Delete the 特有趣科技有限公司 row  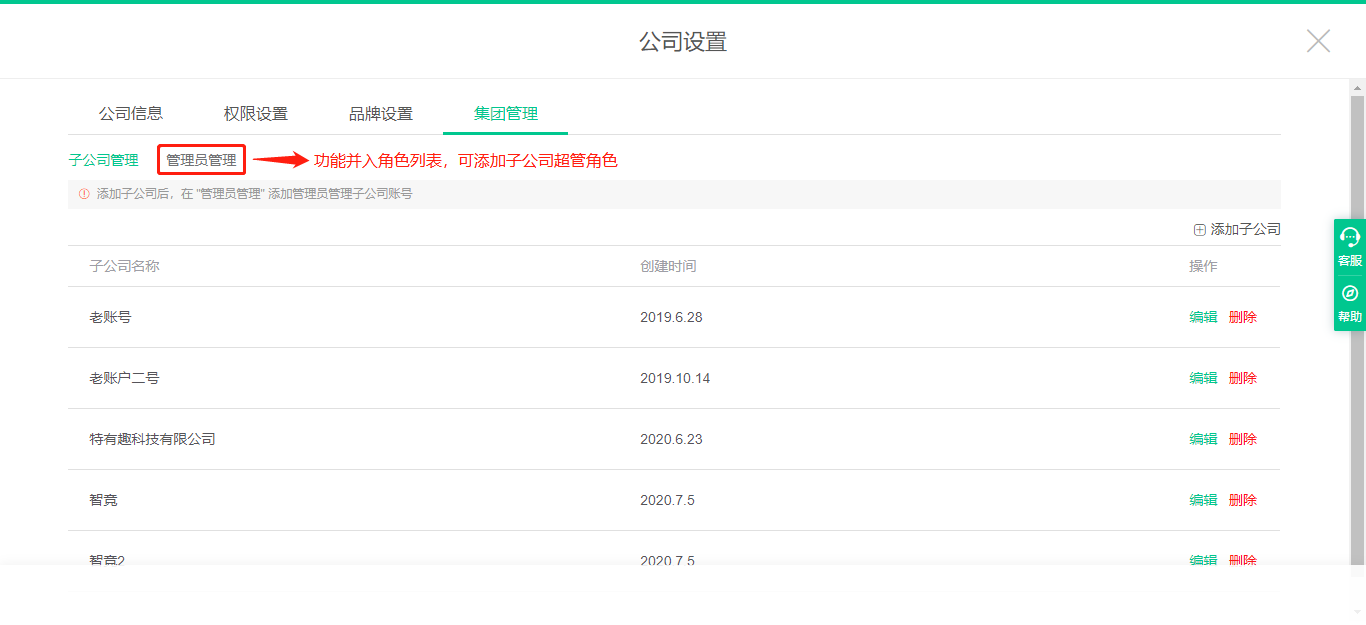coord(1243,439)
